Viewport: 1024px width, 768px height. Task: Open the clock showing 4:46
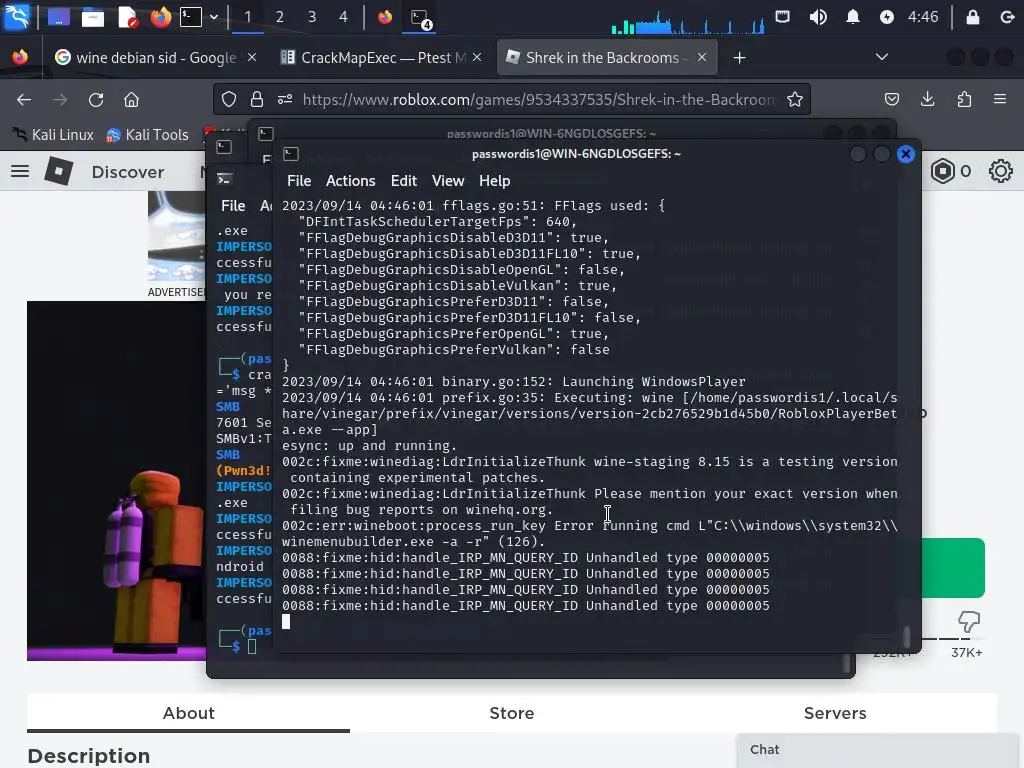click(x=923, y=17)
